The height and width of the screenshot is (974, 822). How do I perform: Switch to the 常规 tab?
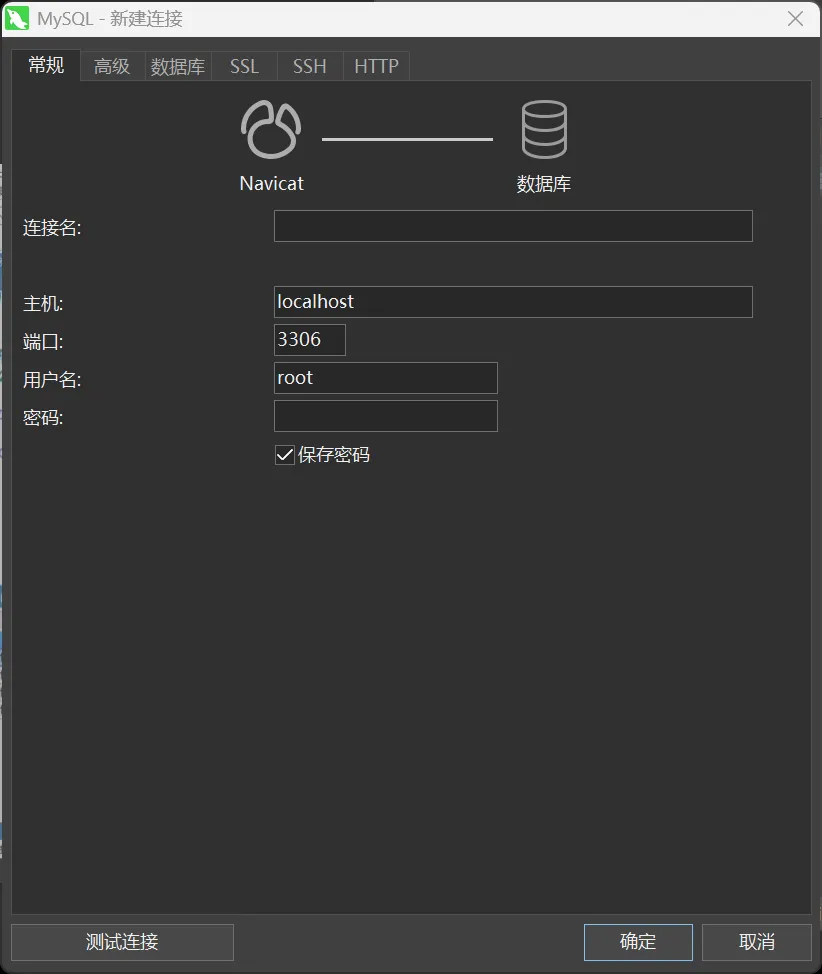click(x=46, y=66)
